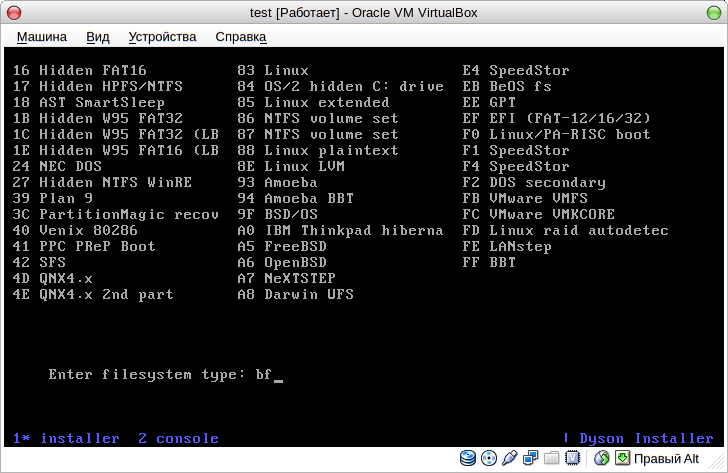The height and width of the screenshot is (473, 728).
Task: Click 'EF EFI (FAT-12/16/32)' entry
Action: click(556, 118)
